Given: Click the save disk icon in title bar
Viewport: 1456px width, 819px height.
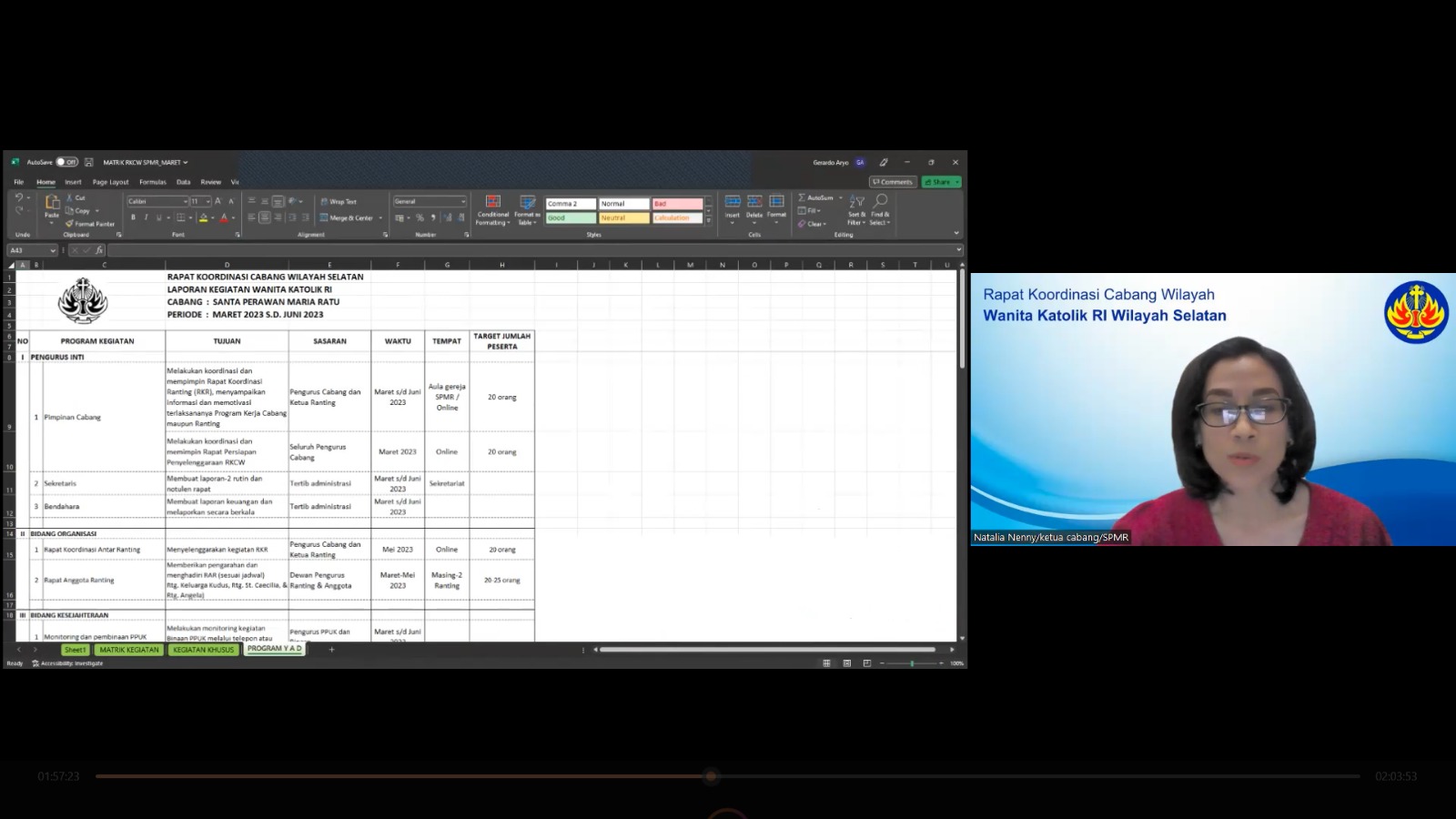Looking at the screenshot, I should [x=89, y=162].
